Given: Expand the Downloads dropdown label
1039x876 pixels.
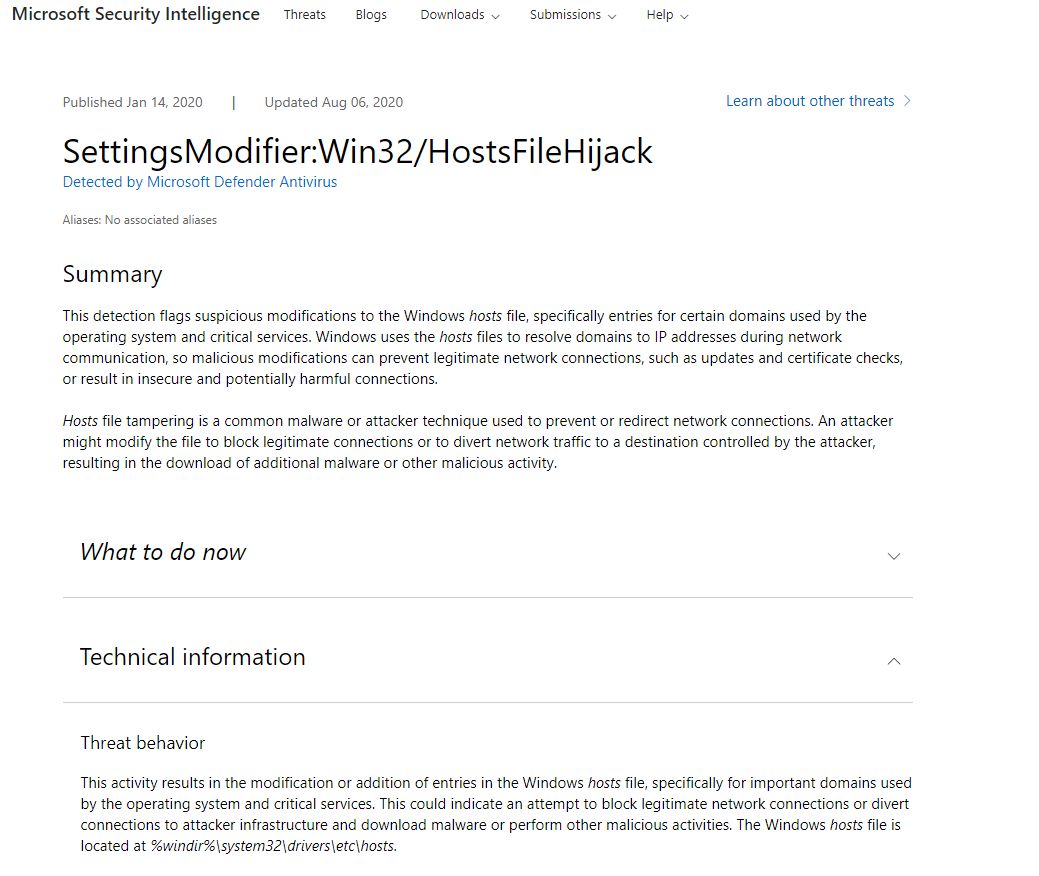Looking at the screenshot, I should 452,15.
